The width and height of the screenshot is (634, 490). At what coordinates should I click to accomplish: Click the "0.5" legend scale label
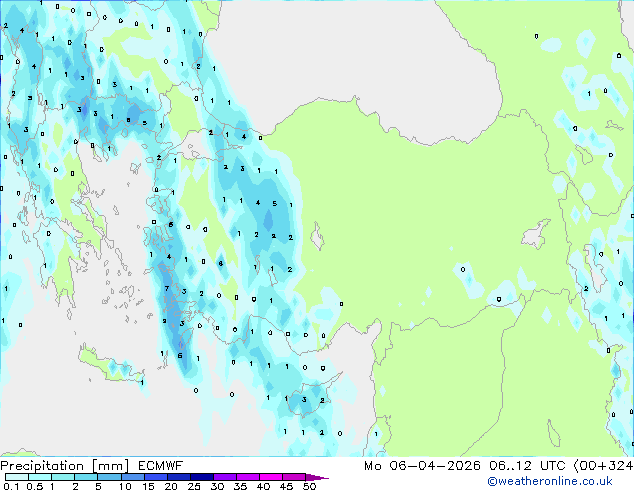pos(35,486)
